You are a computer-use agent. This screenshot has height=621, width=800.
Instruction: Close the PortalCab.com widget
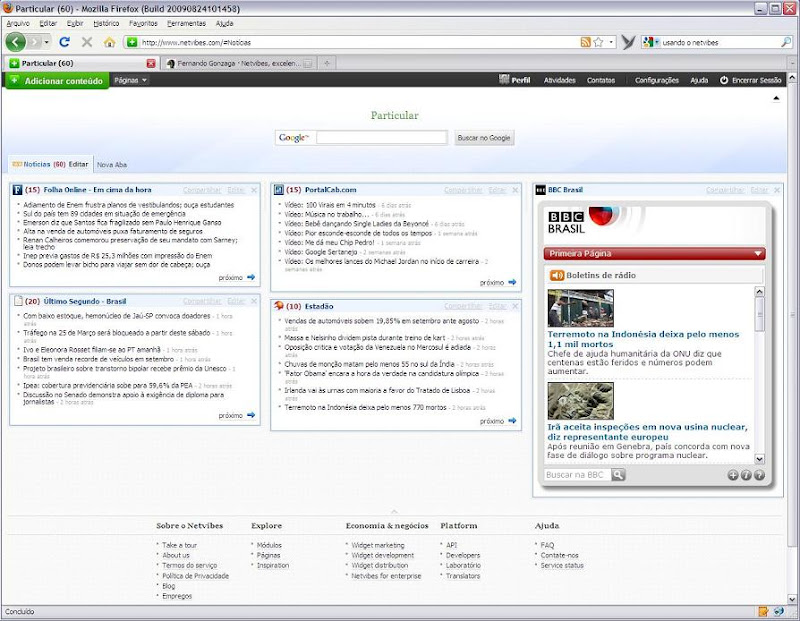click(x=515, y=190)
